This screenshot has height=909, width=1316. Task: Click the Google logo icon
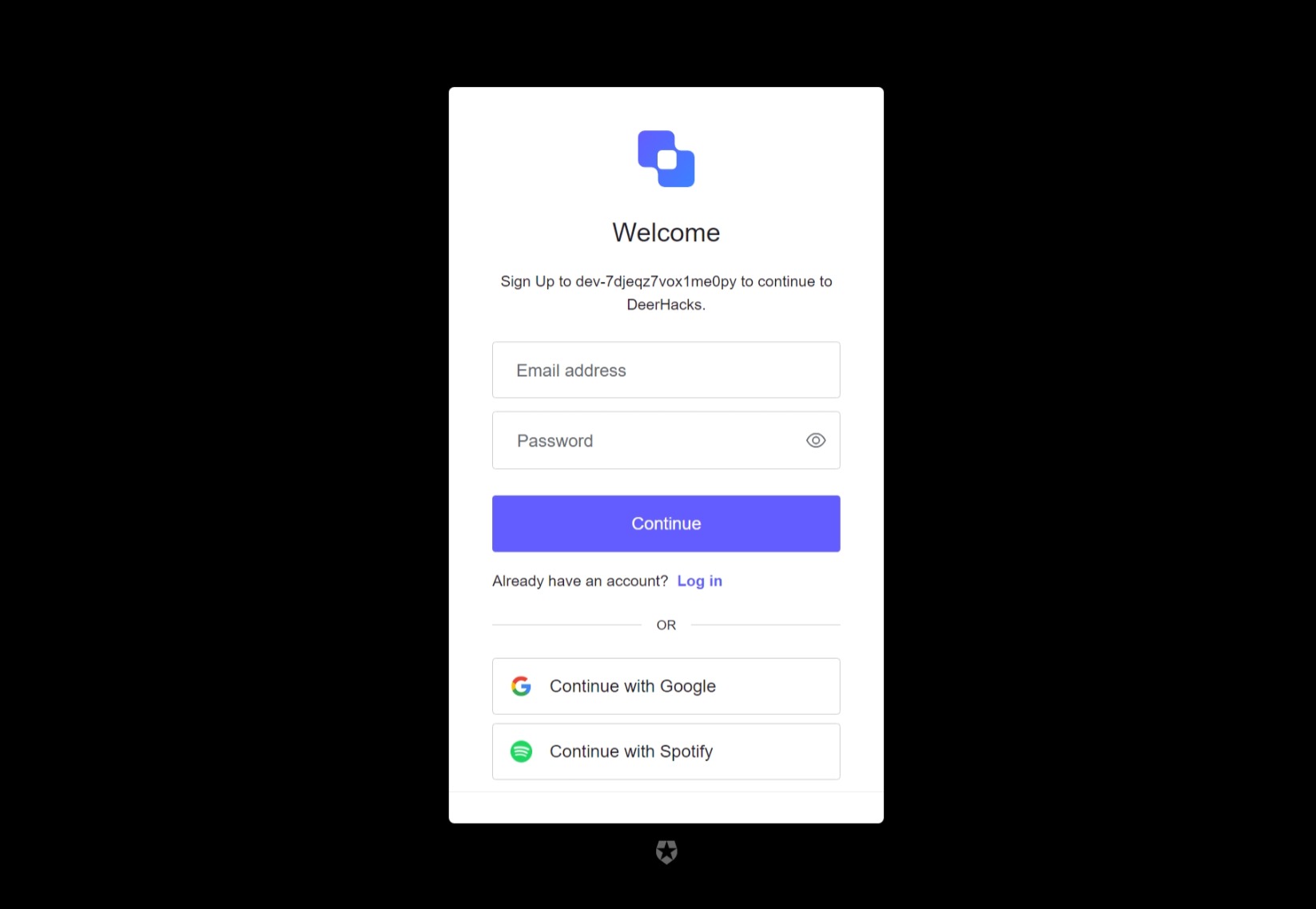tap(521, 686)
